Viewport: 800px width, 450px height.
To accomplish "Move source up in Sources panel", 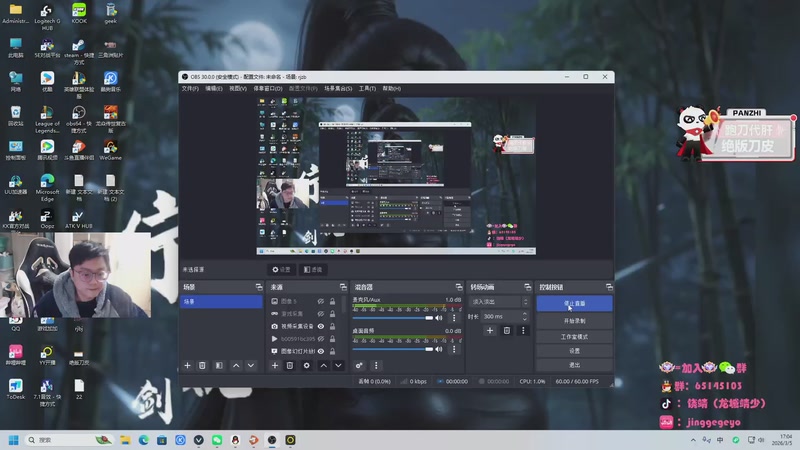I will click(x=323, y=365).
